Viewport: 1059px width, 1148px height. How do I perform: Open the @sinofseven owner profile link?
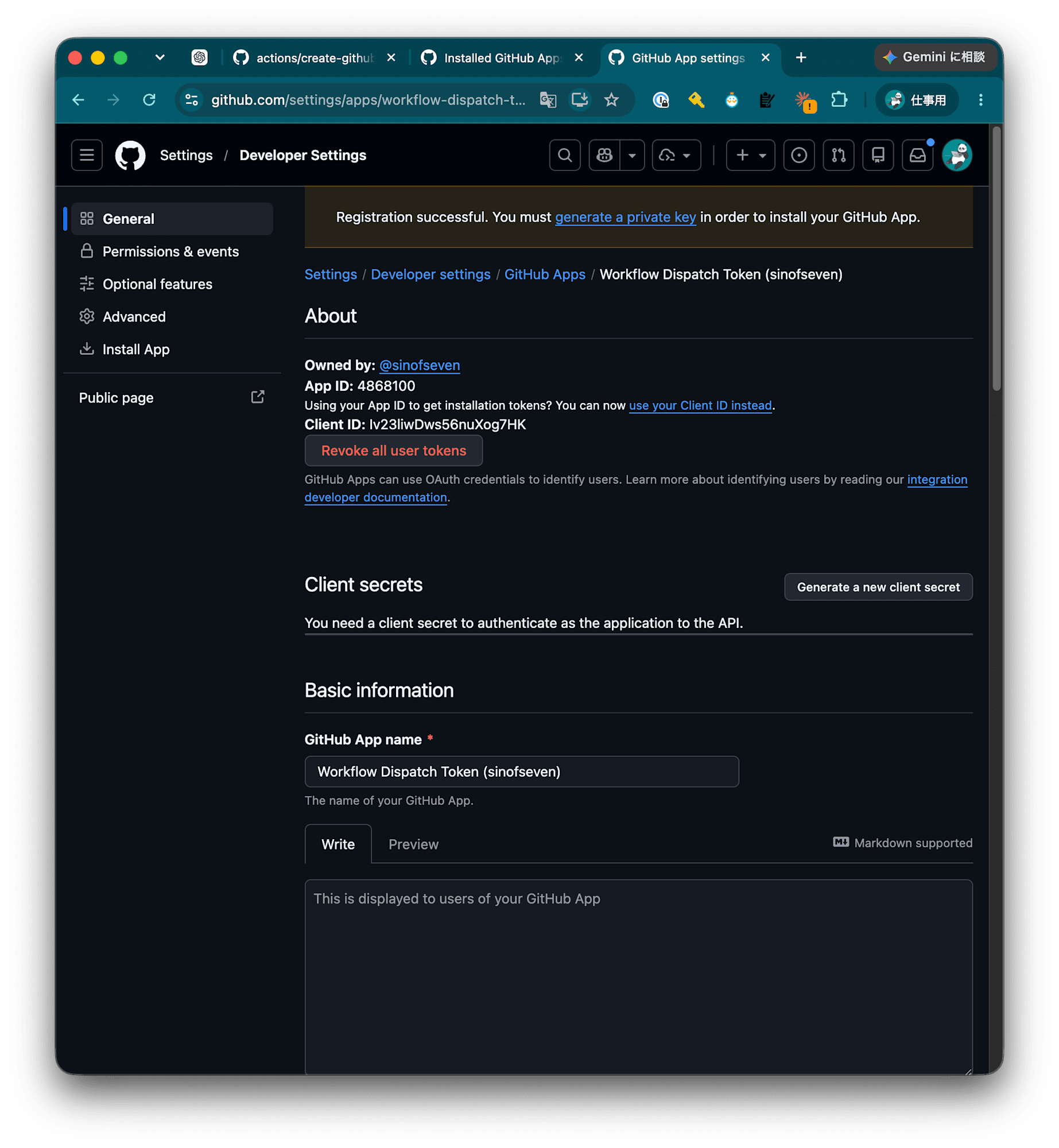pyautogui.click(x=419, y=365)
